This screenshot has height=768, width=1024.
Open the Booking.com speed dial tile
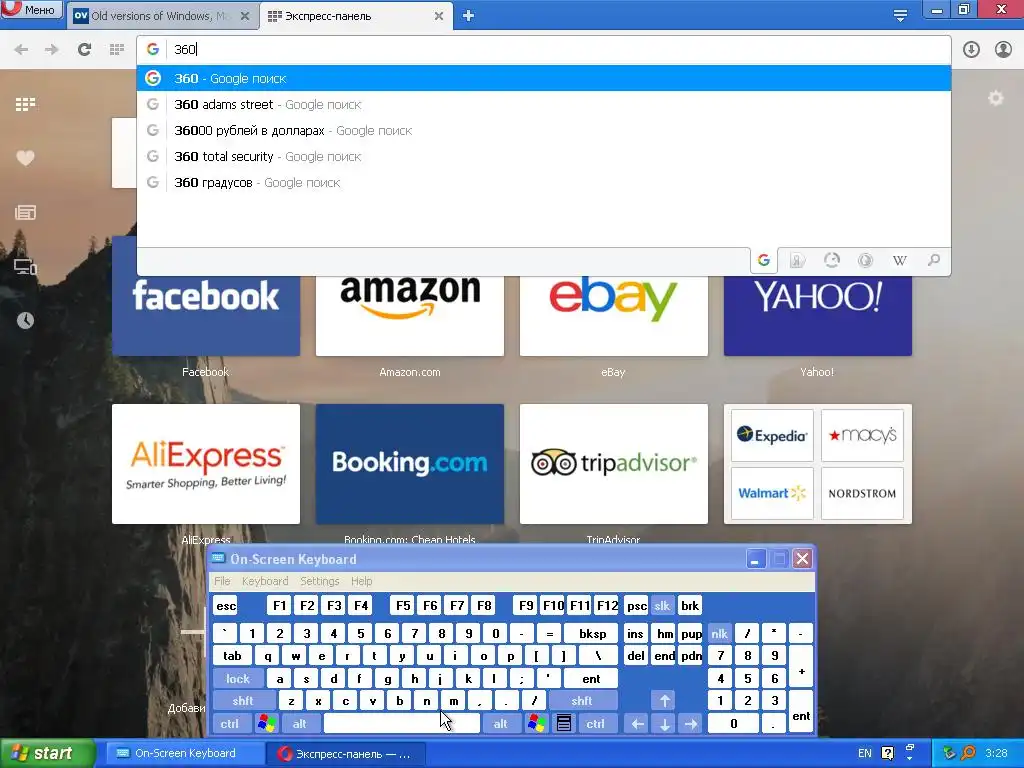click(409, 464)
